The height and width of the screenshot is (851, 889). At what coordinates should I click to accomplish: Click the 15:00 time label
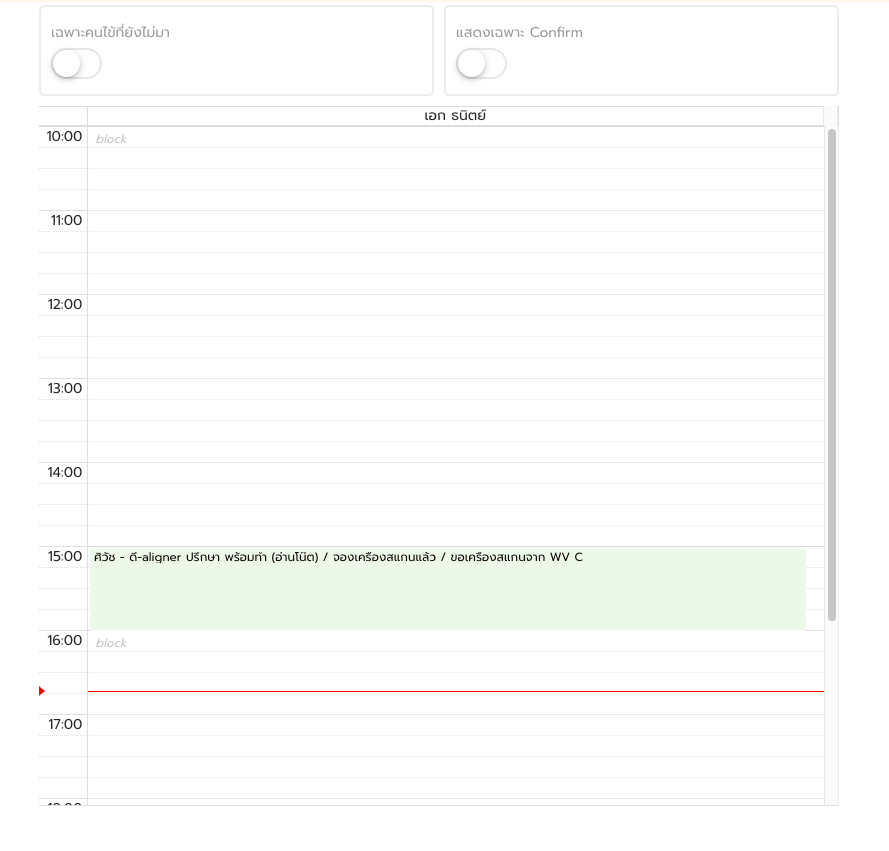point(65,556)
